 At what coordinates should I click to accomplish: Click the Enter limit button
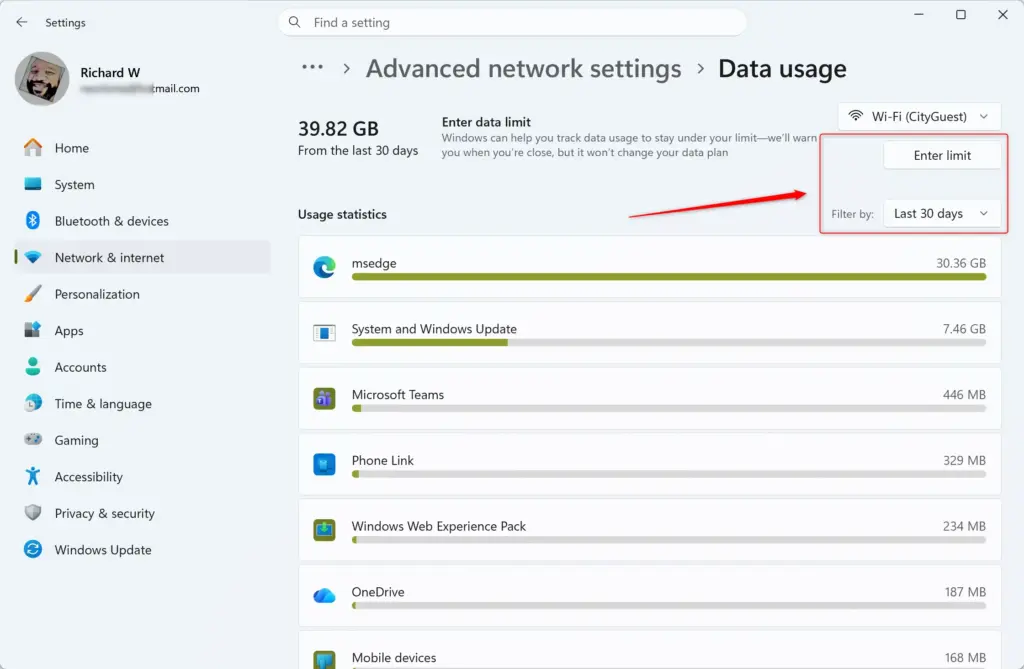click(x=942, y=155)
